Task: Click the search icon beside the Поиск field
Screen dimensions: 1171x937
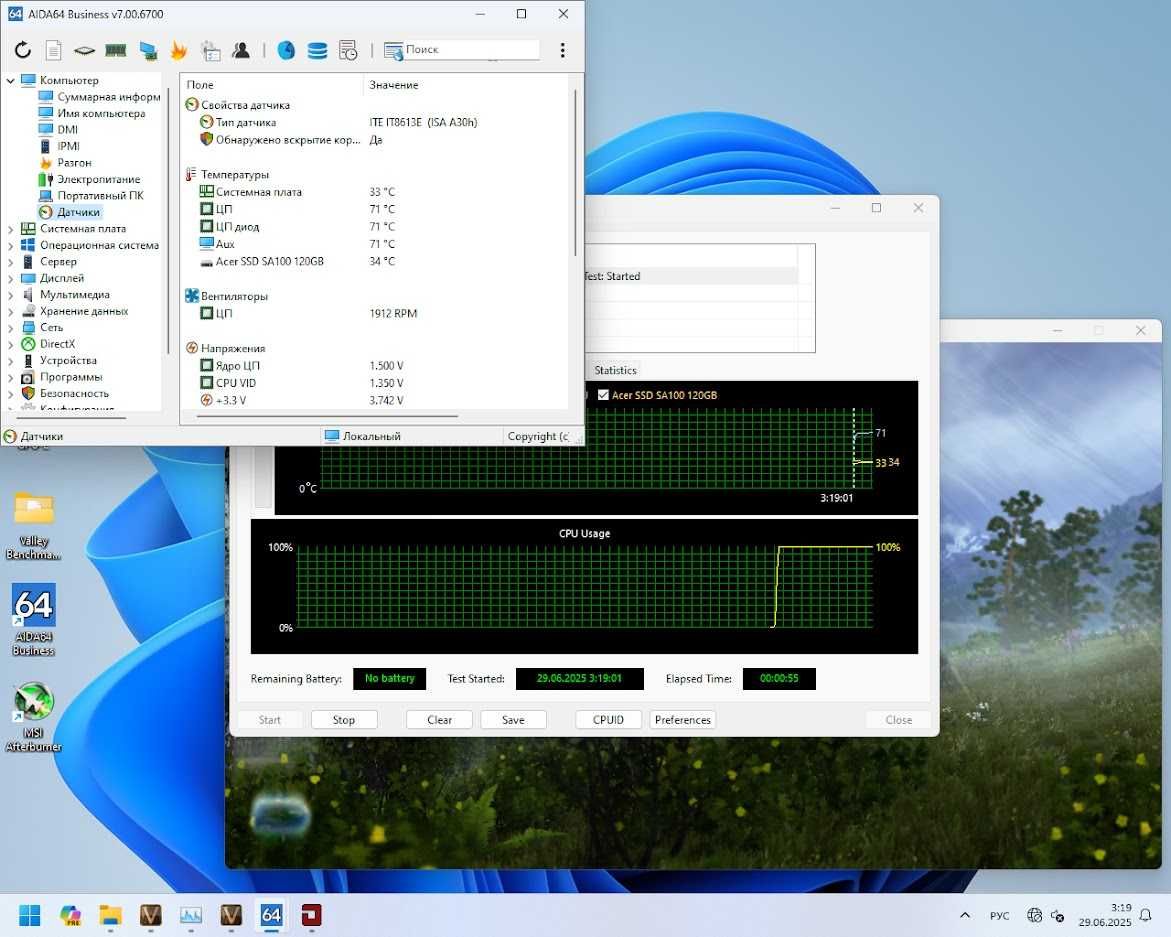Action: click(393, 50)
